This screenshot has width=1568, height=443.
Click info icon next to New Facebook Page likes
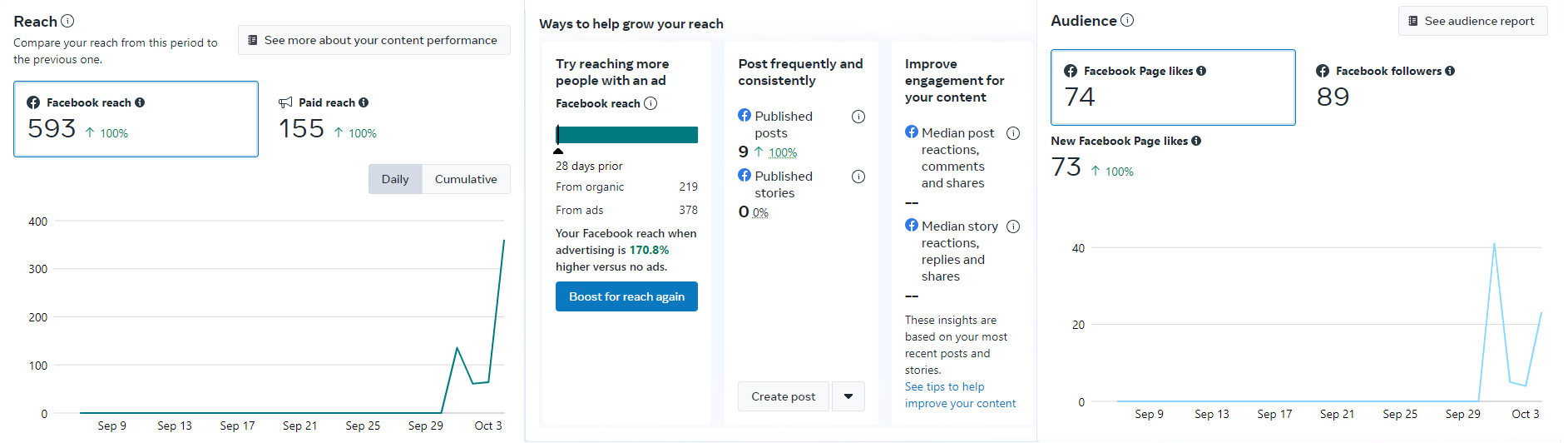(x=1196, y=141)
